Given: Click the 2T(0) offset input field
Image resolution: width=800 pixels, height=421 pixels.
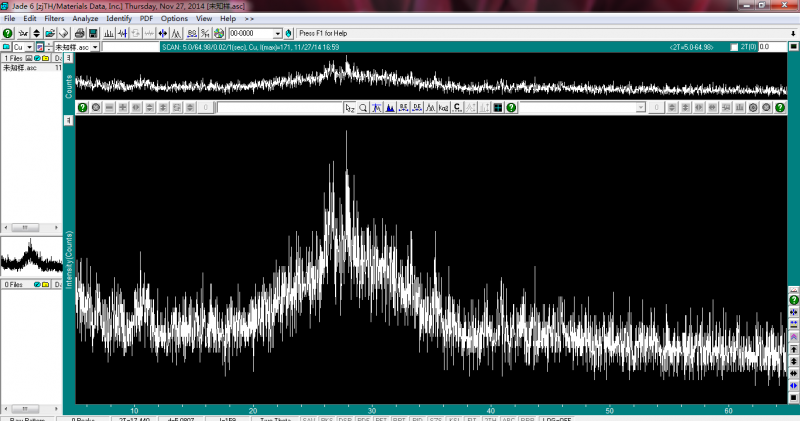Looking at the screenshot, I should 771,47.
